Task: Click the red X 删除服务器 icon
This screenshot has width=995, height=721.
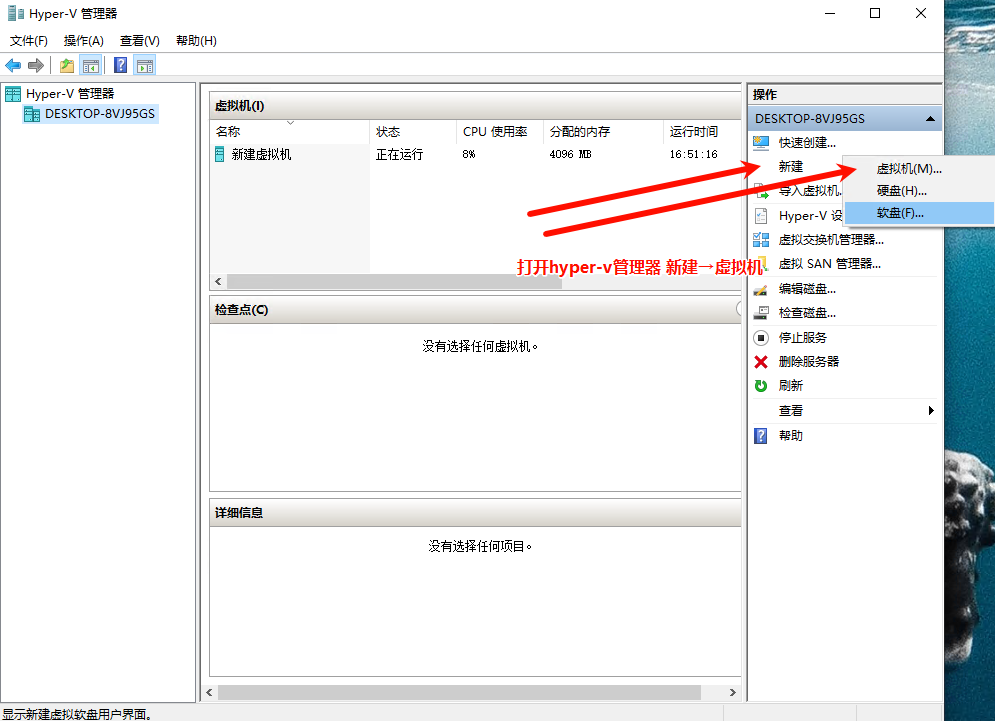Action: 761,362
